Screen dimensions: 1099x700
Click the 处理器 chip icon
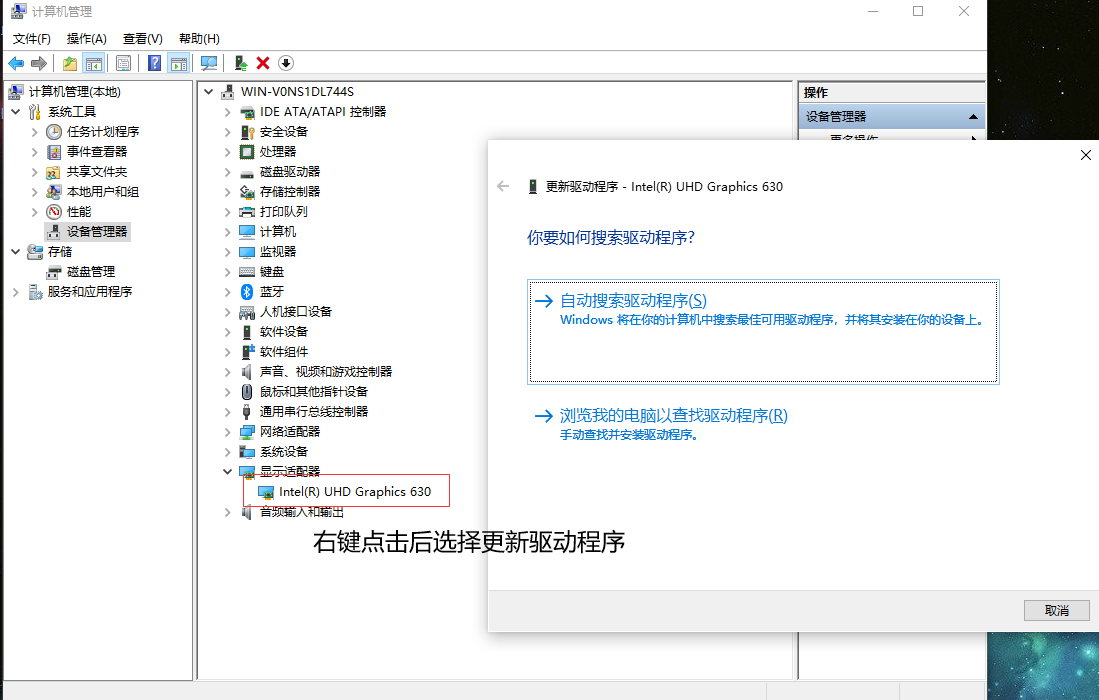pos(247,152)
